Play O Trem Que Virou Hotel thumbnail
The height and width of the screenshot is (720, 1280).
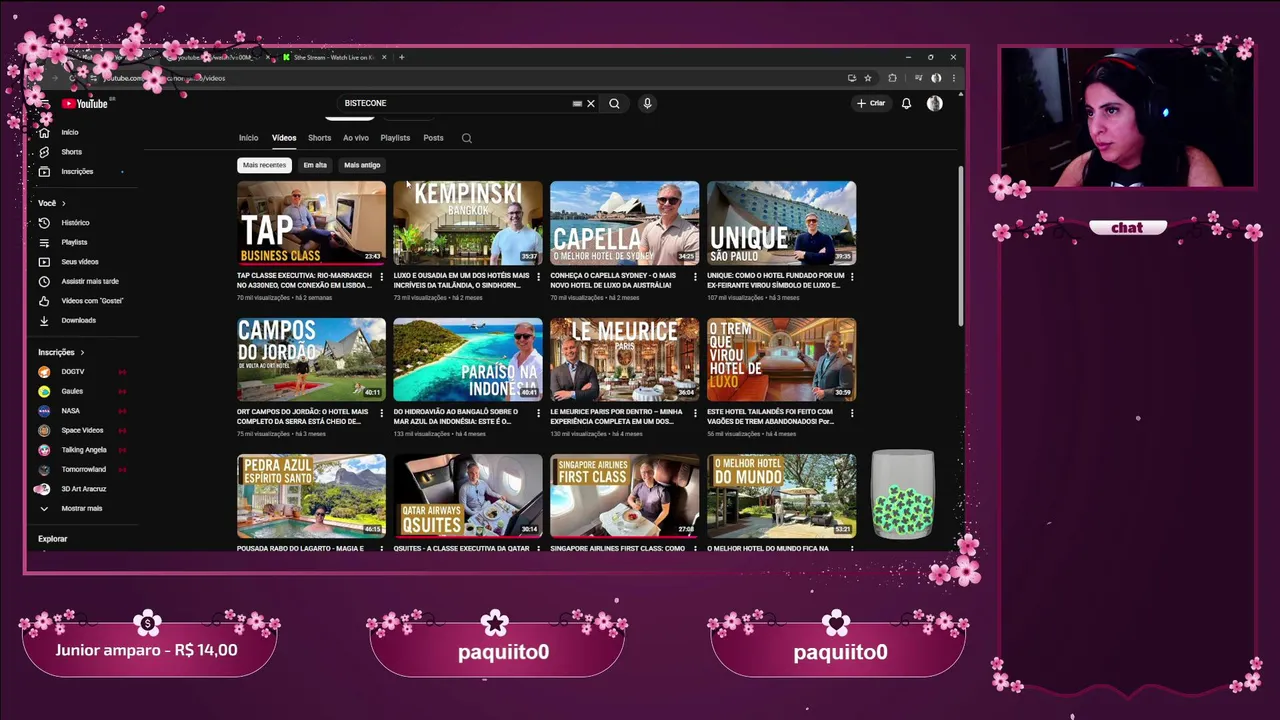(781, 359)
